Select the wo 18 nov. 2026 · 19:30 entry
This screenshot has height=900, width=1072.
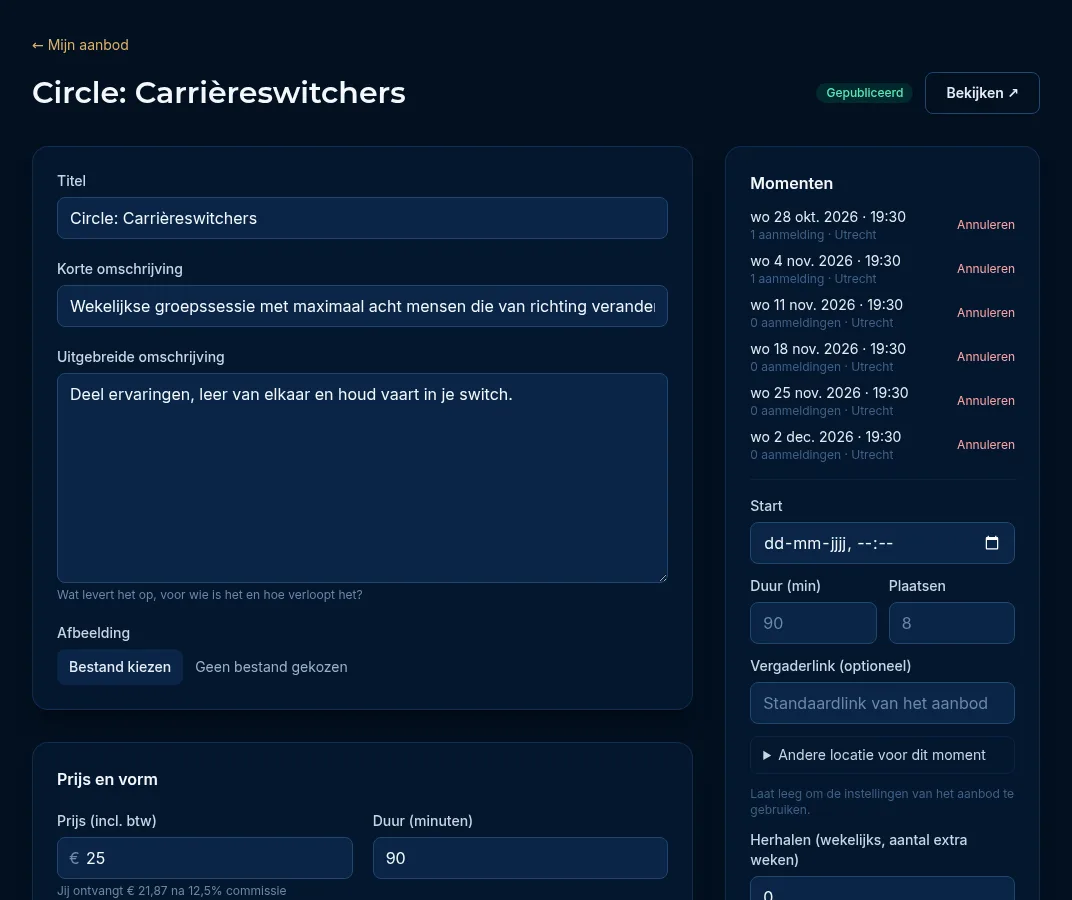tap(828, 349)
